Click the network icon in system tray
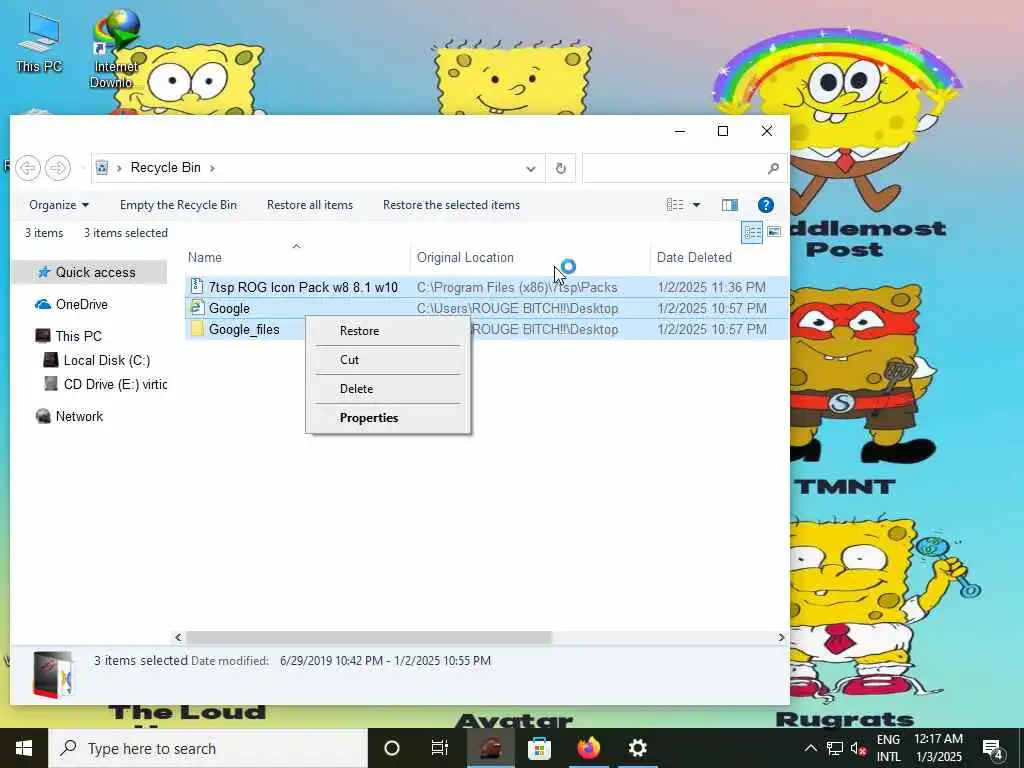This screenshot has height=768, width=1024. (835, 748)
